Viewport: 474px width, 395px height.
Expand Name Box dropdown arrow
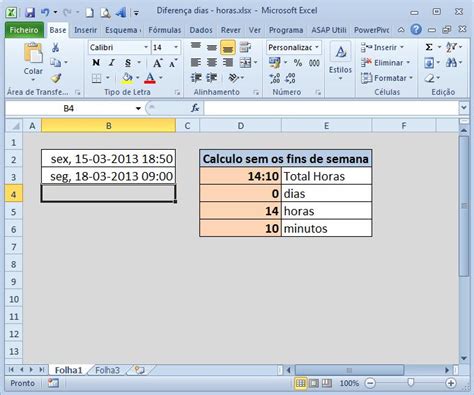[x=138, y=108]
